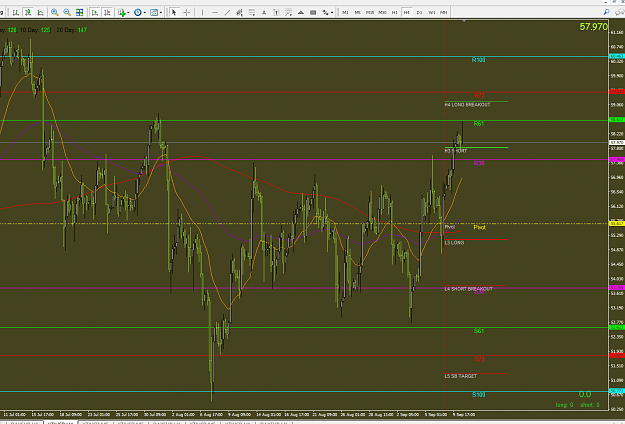The image size is (625, 424).
Task: Switch to W1 timeframe
Action: [x=432, y=12]
